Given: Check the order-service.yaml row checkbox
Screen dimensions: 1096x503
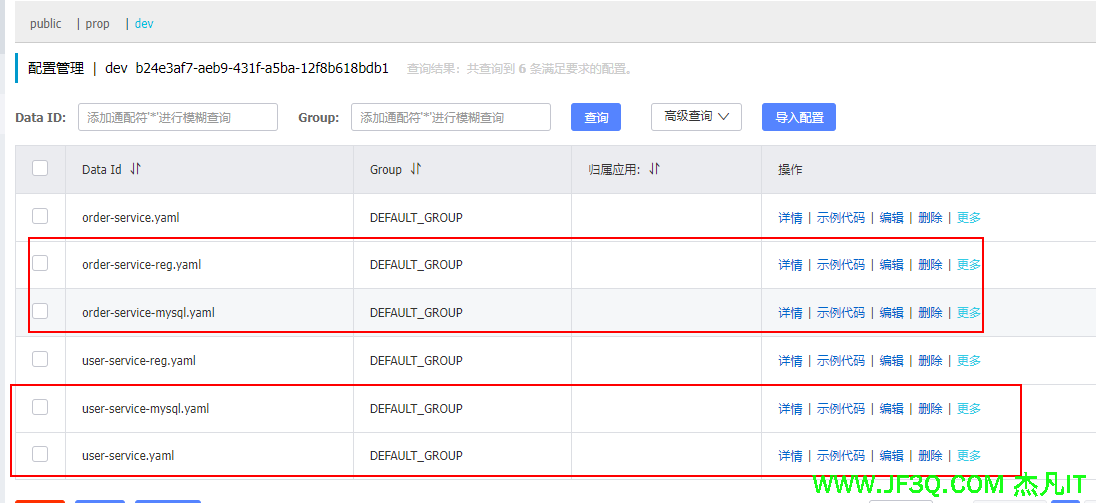Looking at the screenshot, I should [40, 216].
